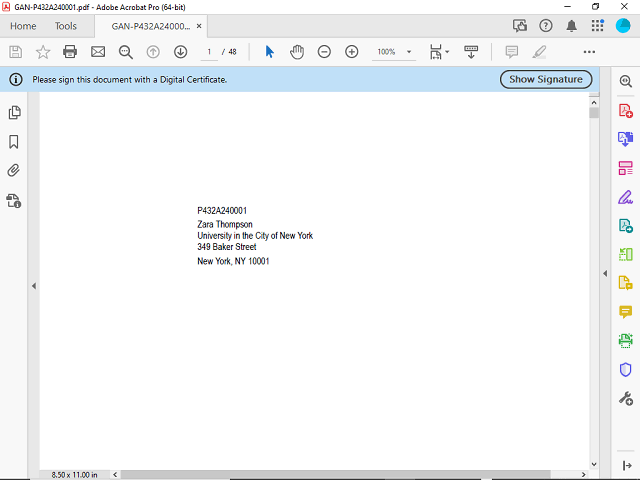This screenshot has height=480, width=640.
Task: Choose the Selection arrow tool
Action: tap(269, 52)
